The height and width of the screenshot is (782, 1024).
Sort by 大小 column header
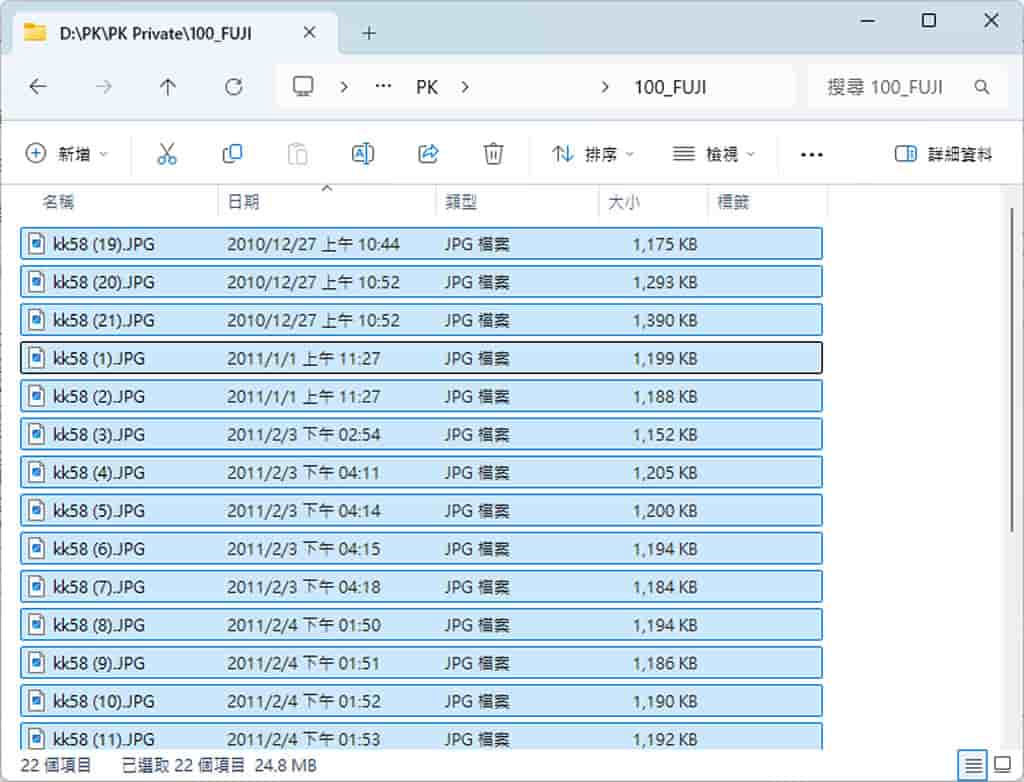click(x=653, y=202)
